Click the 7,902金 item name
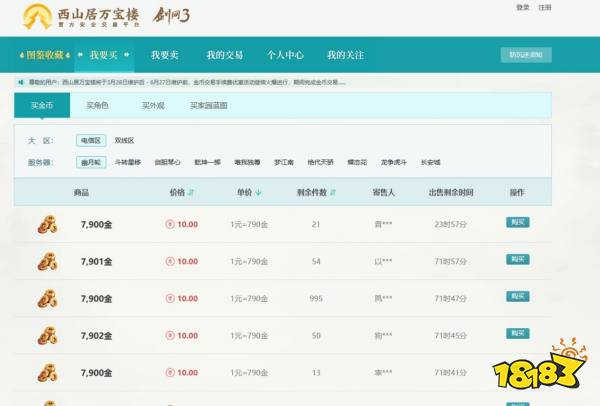The width and height of the screenshot is (600, 406). (96, 336)
